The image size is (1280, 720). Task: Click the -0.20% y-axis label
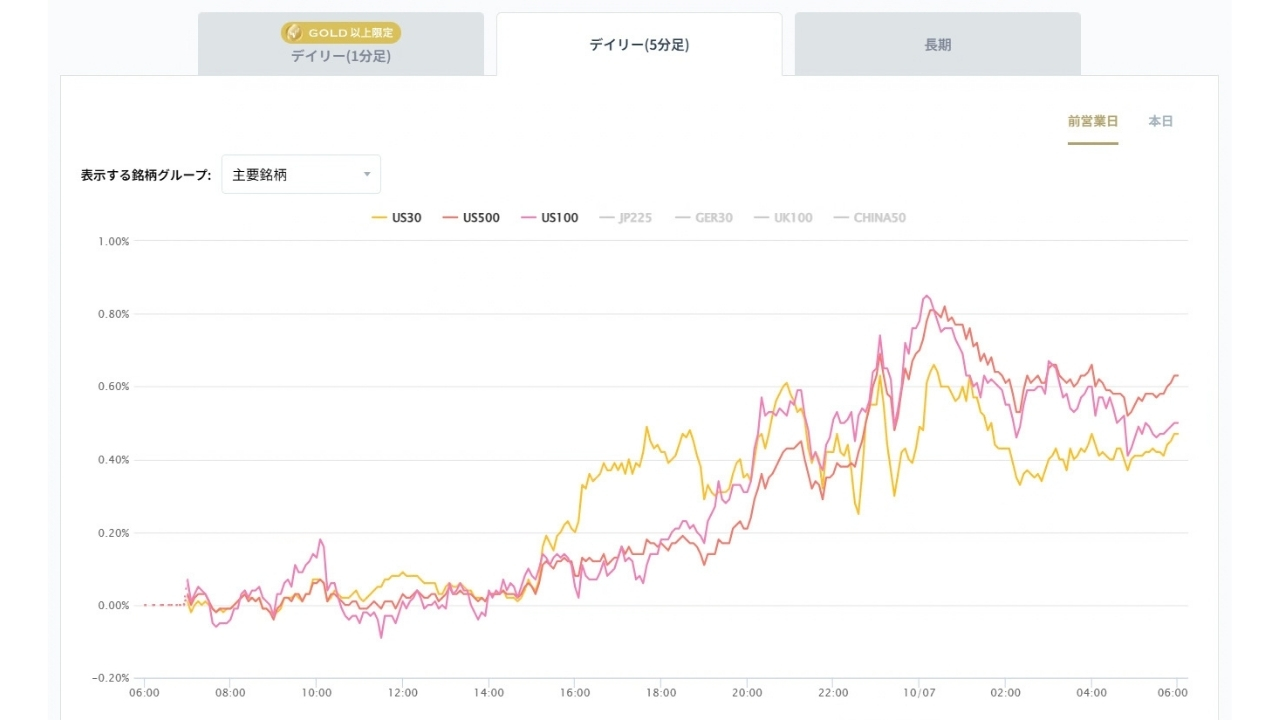tap(111, 679)
